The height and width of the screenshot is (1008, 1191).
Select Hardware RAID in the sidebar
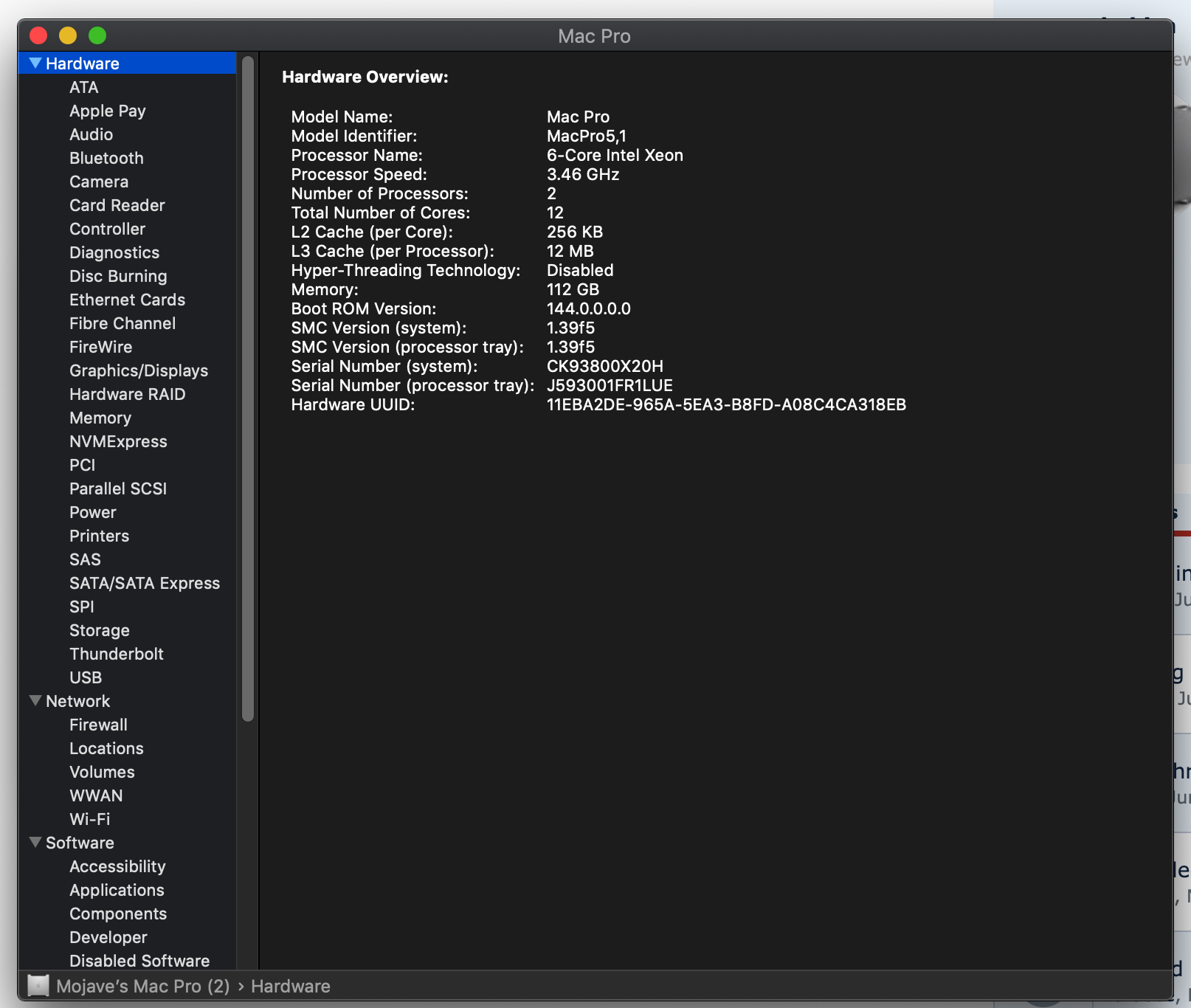pyautogui.click(x=128, y=394)
